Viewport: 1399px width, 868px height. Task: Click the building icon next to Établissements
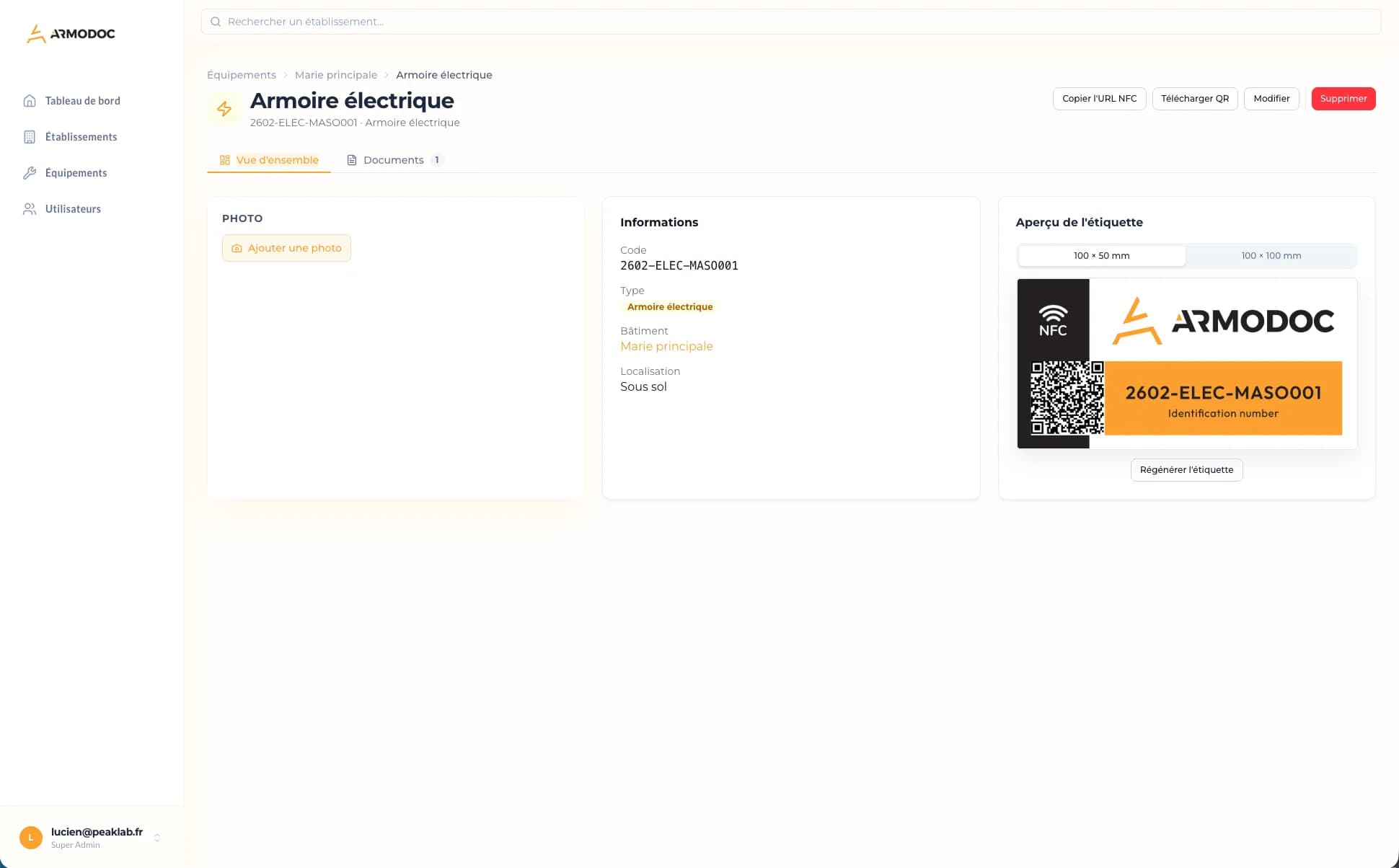[x=30, y=137]
